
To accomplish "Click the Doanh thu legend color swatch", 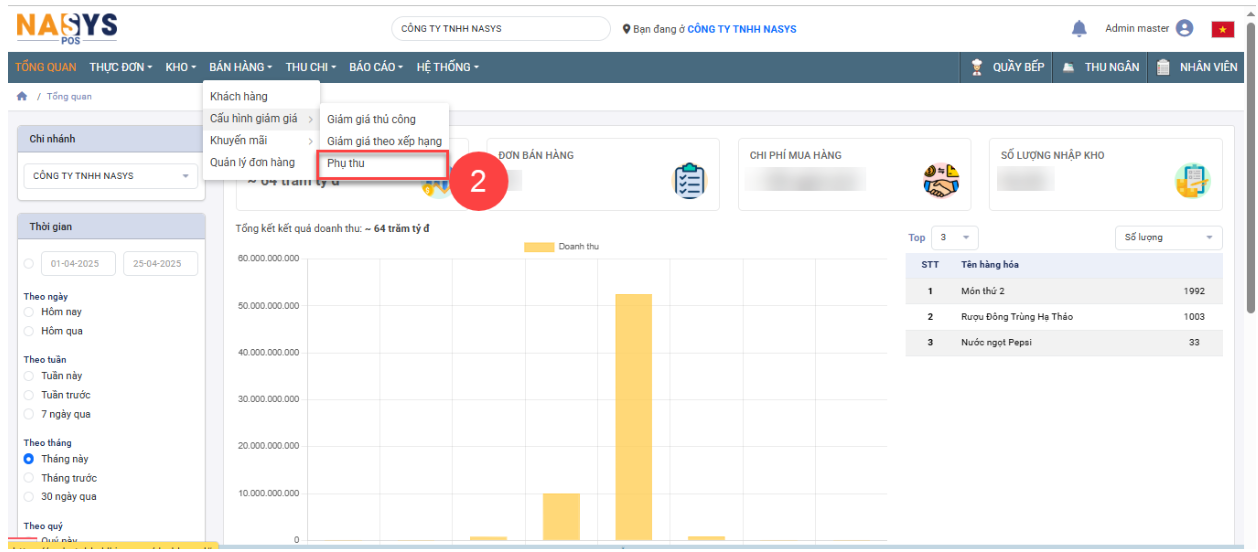I will (539, 247).
